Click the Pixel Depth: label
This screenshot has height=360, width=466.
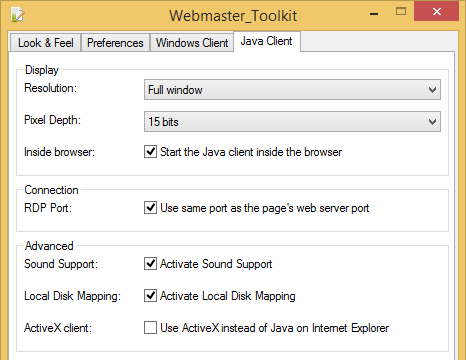click(x=52, y=120)
